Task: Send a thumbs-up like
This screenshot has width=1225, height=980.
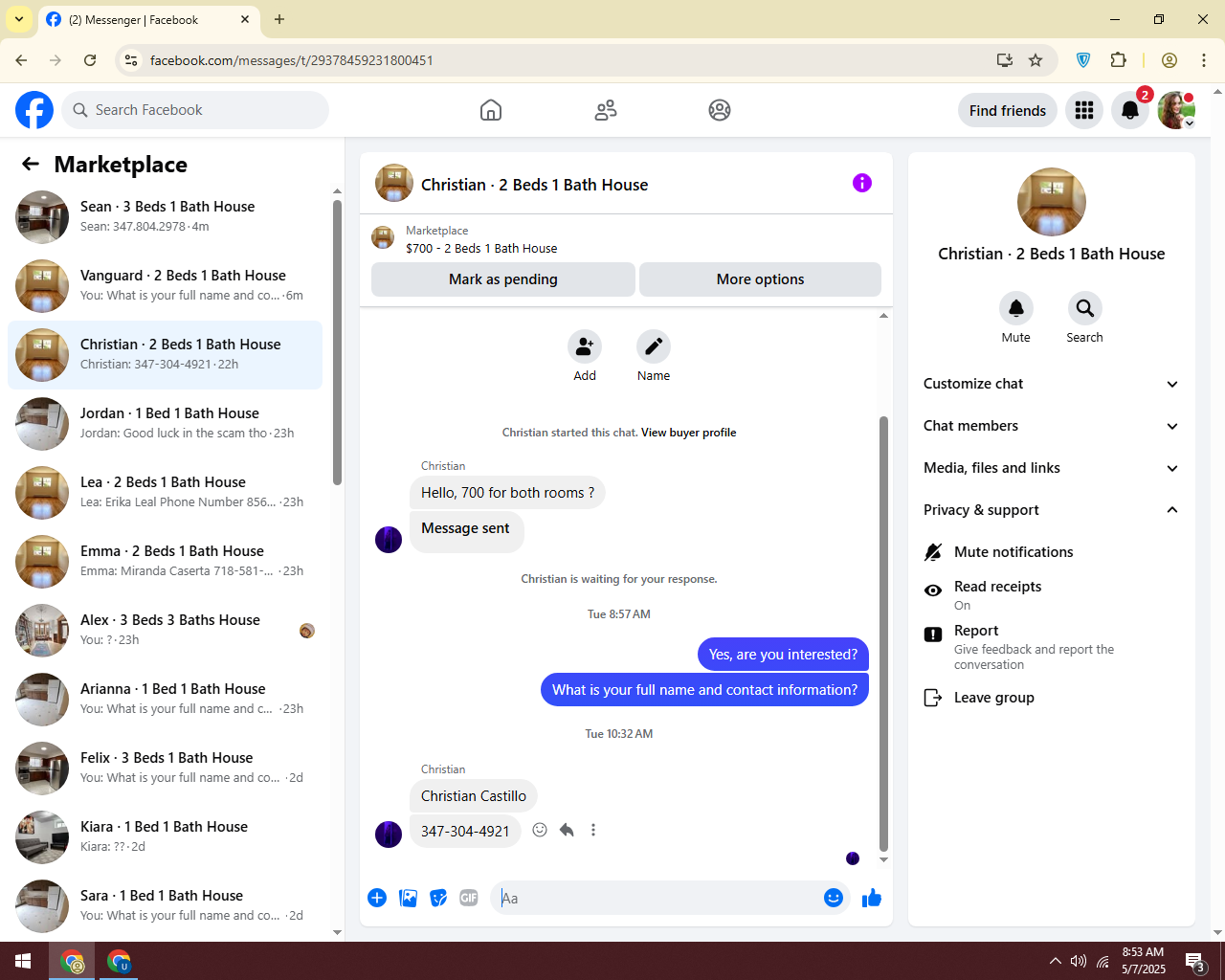Action: [872, 898]
